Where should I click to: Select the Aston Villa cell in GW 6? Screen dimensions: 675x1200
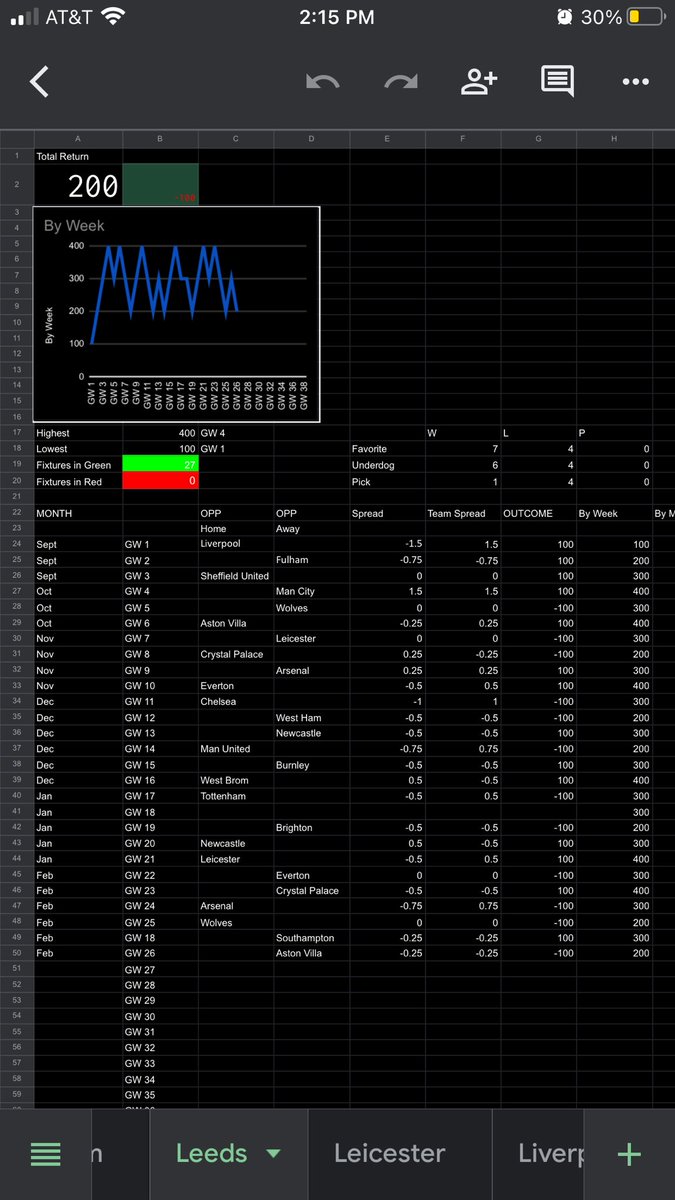tap(236, 623)
